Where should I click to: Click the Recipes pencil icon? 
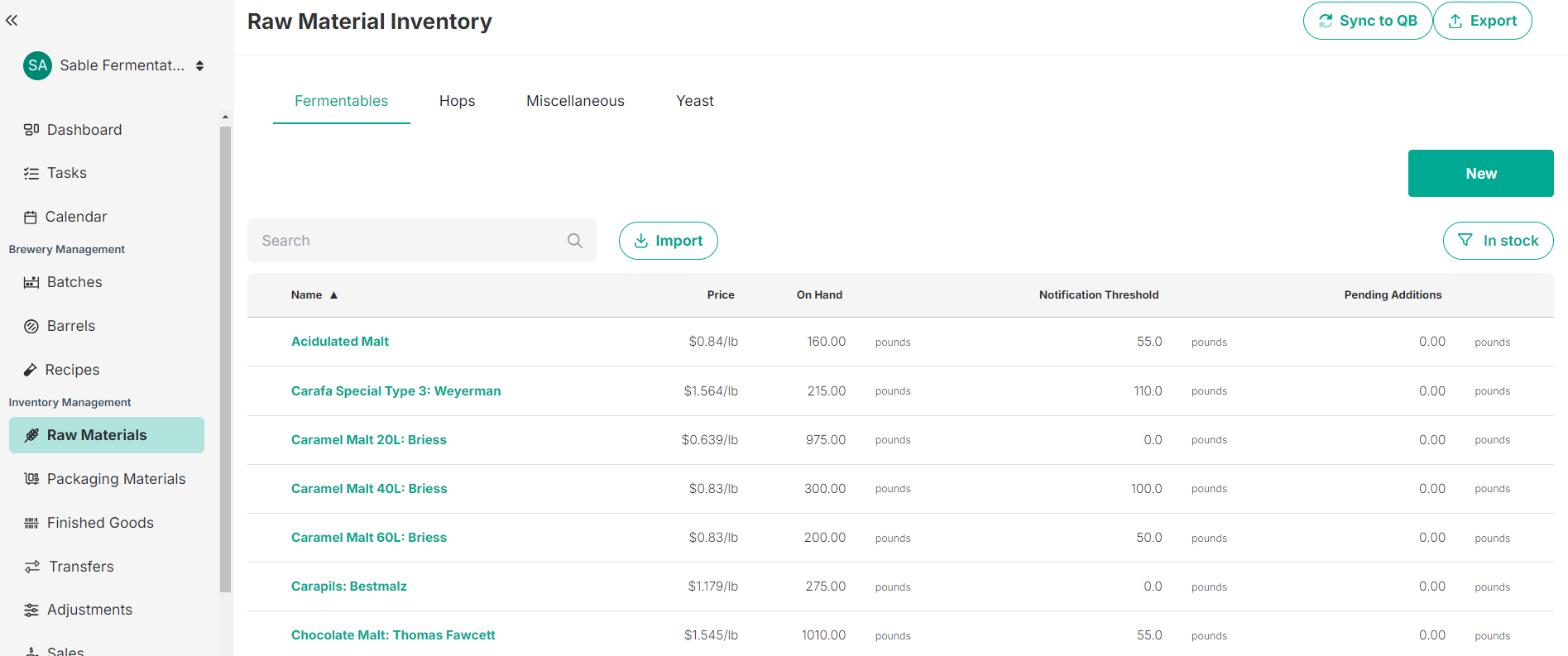31,370
